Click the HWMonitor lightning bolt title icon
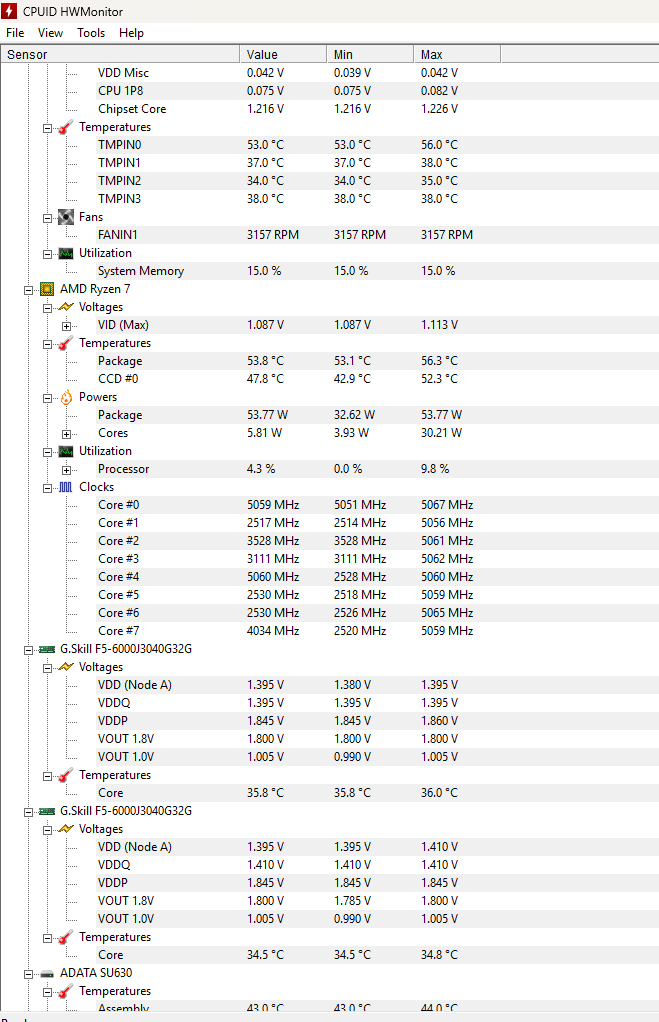This screenshot has height=1022, width=659. 10,11
